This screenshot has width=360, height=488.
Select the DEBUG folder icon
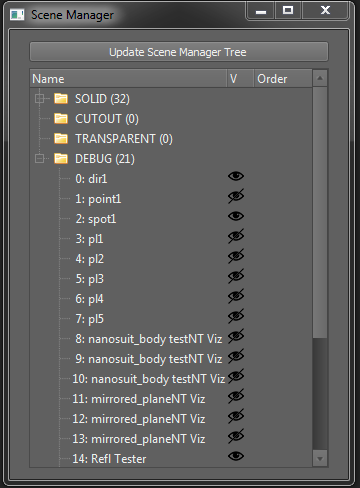click(61, 158)
